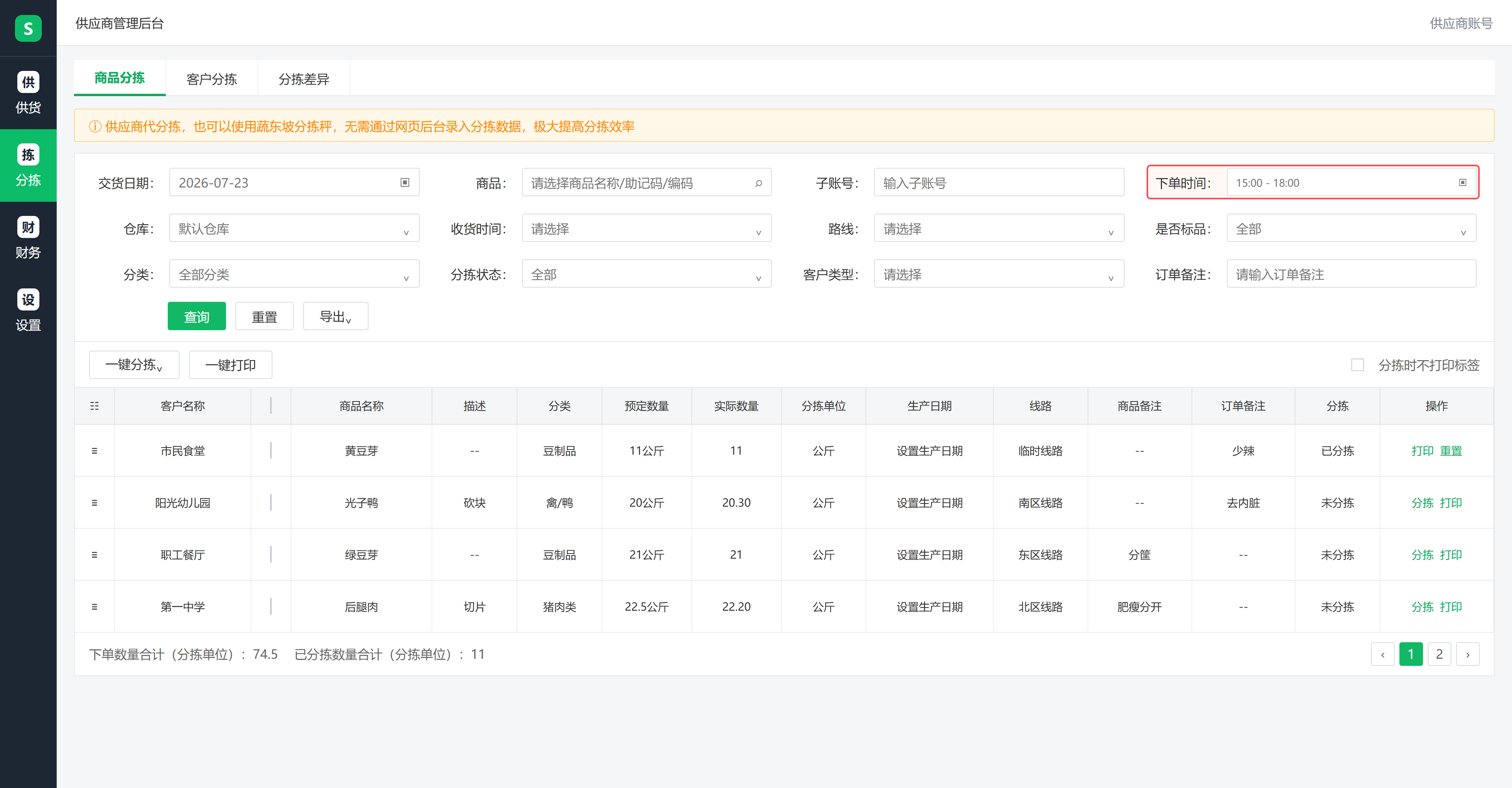
Task: Open the 供货 sidebar section
Action: (28, 93)
